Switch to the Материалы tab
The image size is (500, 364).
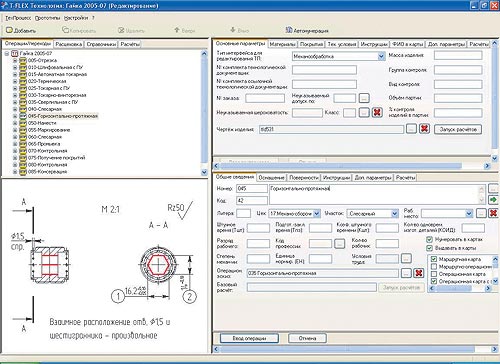[x=282, y=44]
